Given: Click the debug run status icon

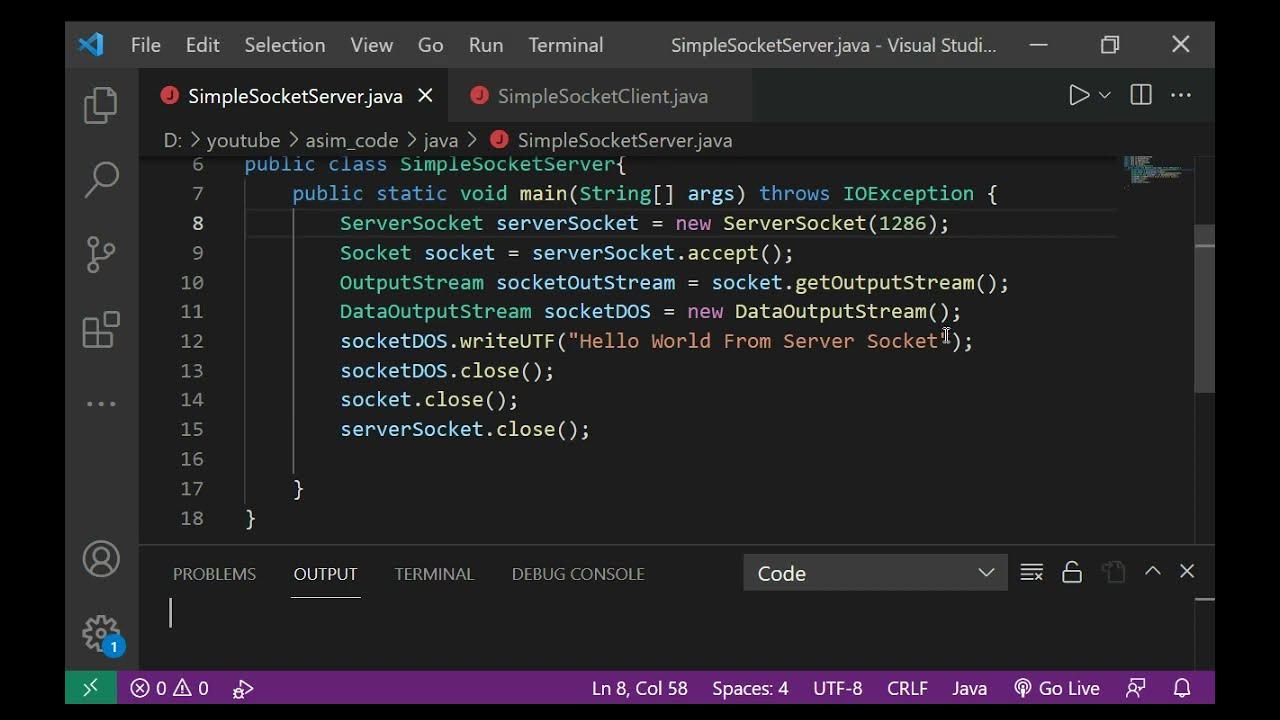Looking at the screenshot, I should coord(243,688).
